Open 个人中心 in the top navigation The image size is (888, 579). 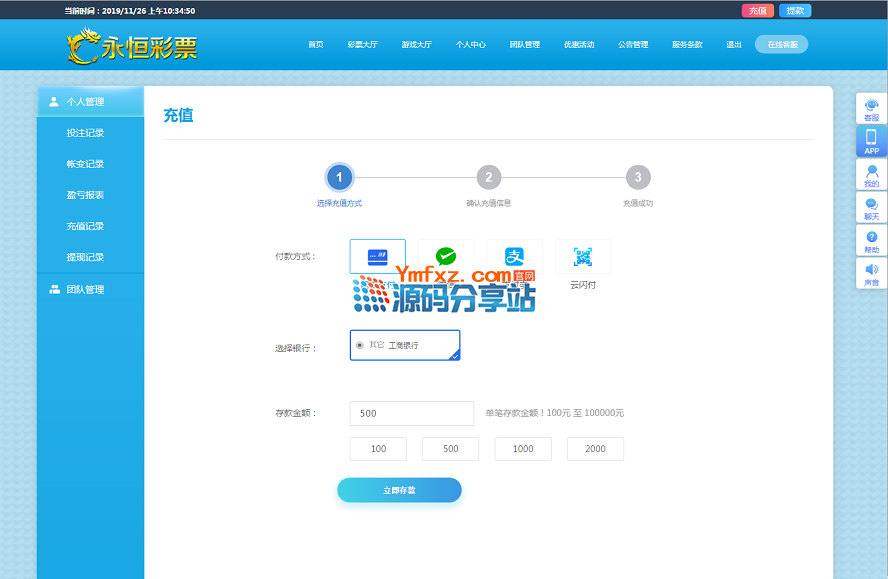point(470,45)
